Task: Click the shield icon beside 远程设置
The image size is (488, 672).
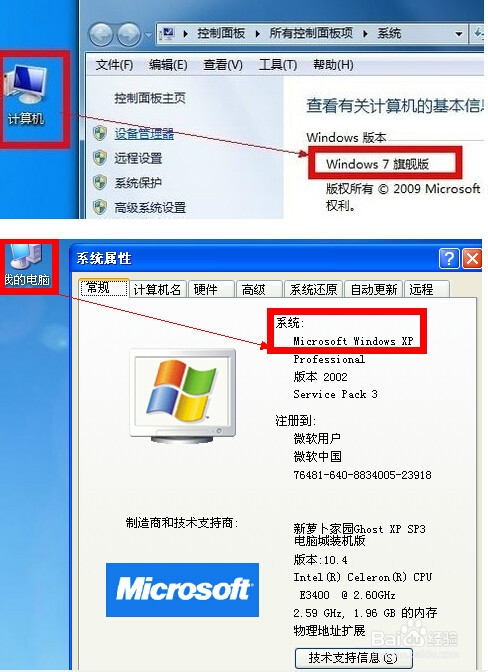Action: [x=100, y=158]
